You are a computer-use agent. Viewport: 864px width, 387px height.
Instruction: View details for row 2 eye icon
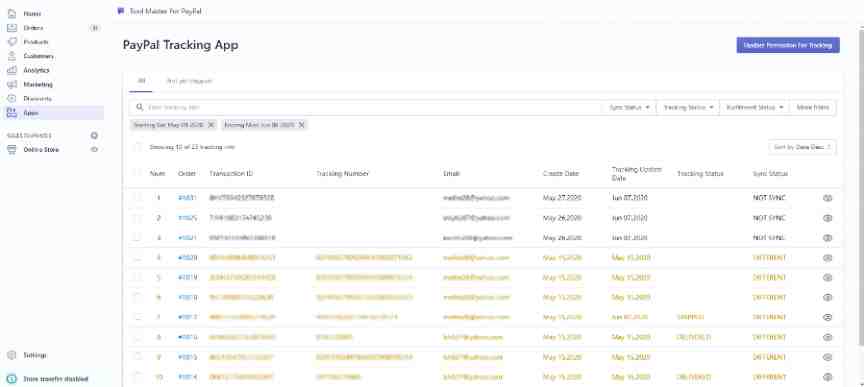[827, 218]
